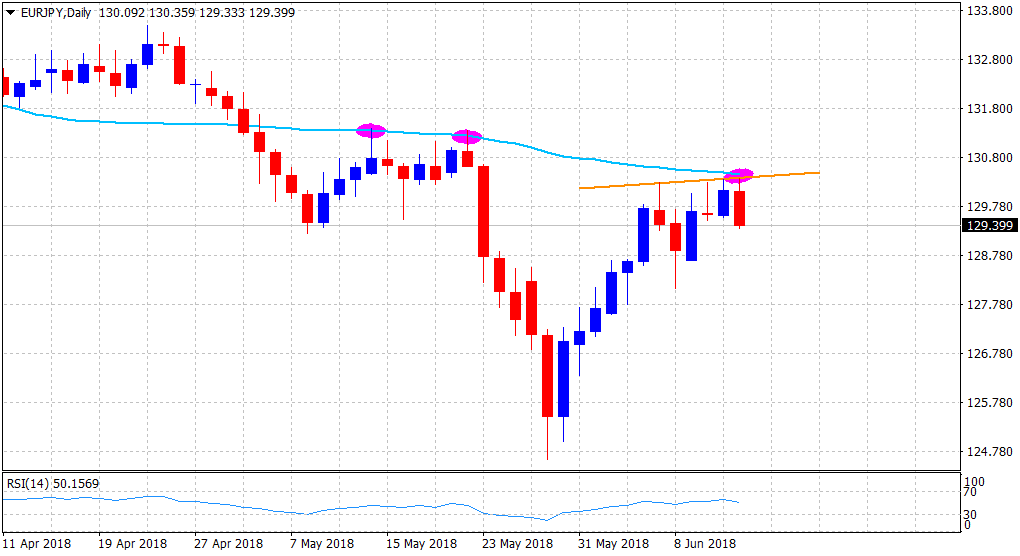The image size is (1020, 556).
Task: Select the leftmost magenta ellipse marker
Action: coord(371,131)
